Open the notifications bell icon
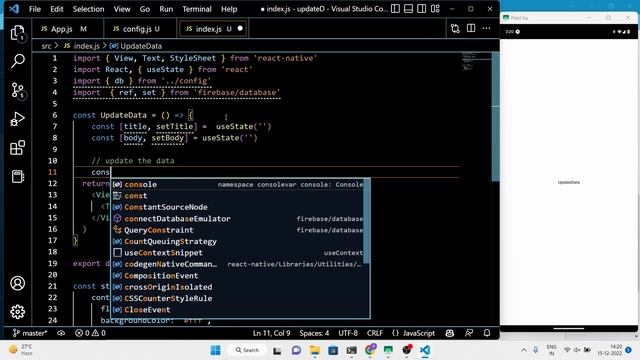 [x=487, y=333]
